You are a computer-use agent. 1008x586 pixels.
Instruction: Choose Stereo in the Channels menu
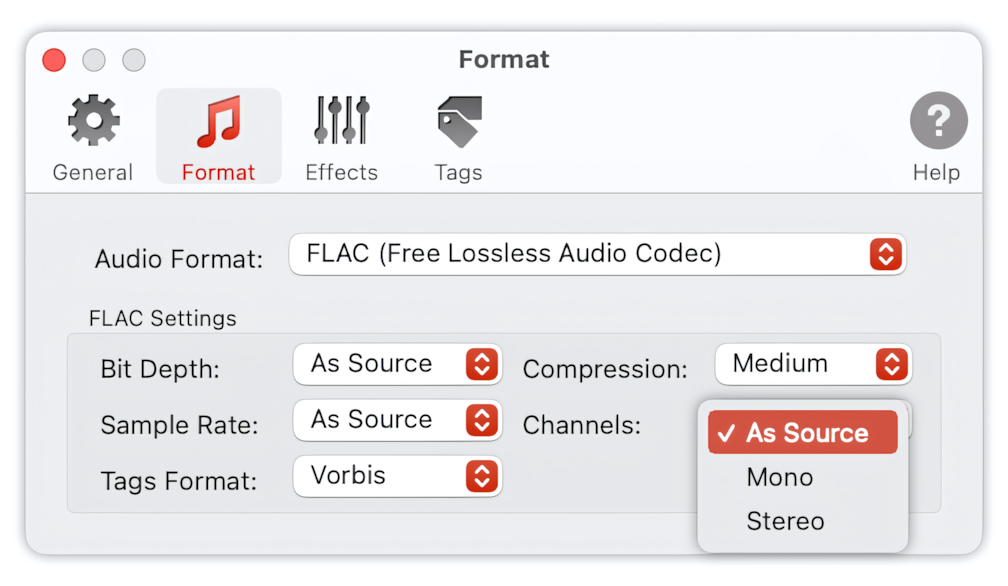[x=802, y=521]
